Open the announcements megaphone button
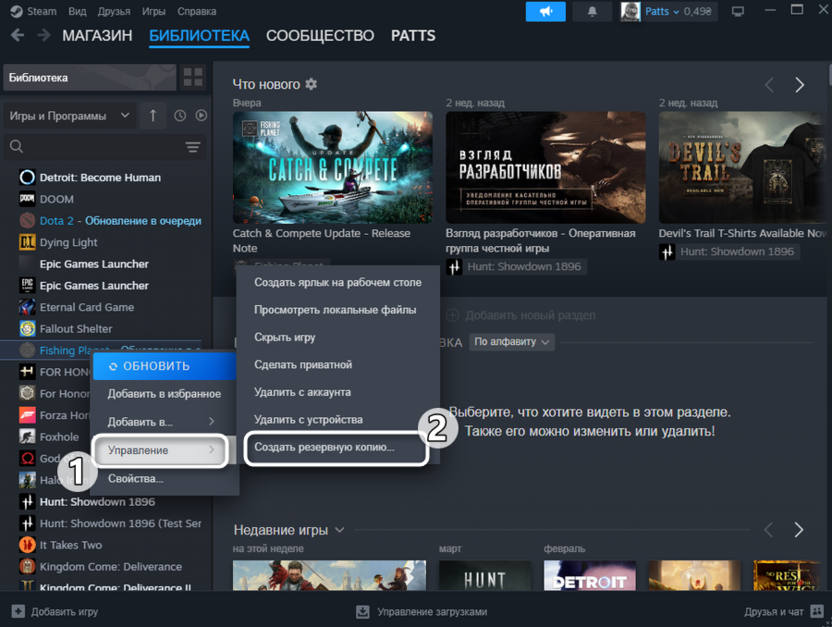 click(545, 11)
